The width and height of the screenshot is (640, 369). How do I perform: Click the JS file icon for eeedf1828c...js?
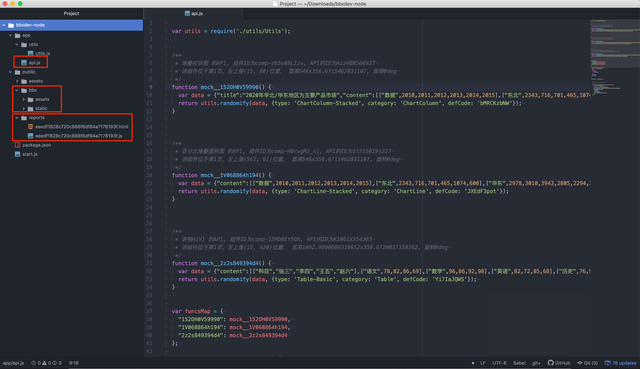pos(30,136)
